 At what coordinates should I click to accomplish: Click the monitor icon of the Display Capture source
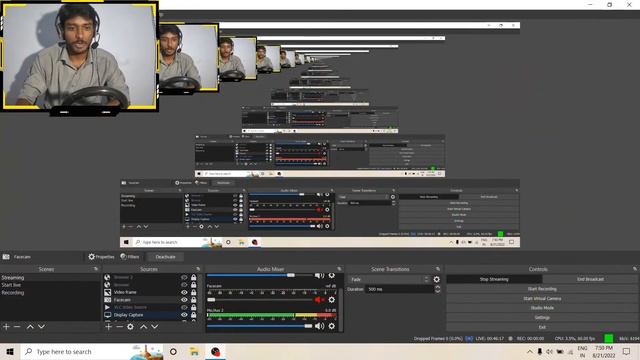click(x=107, y=315)
